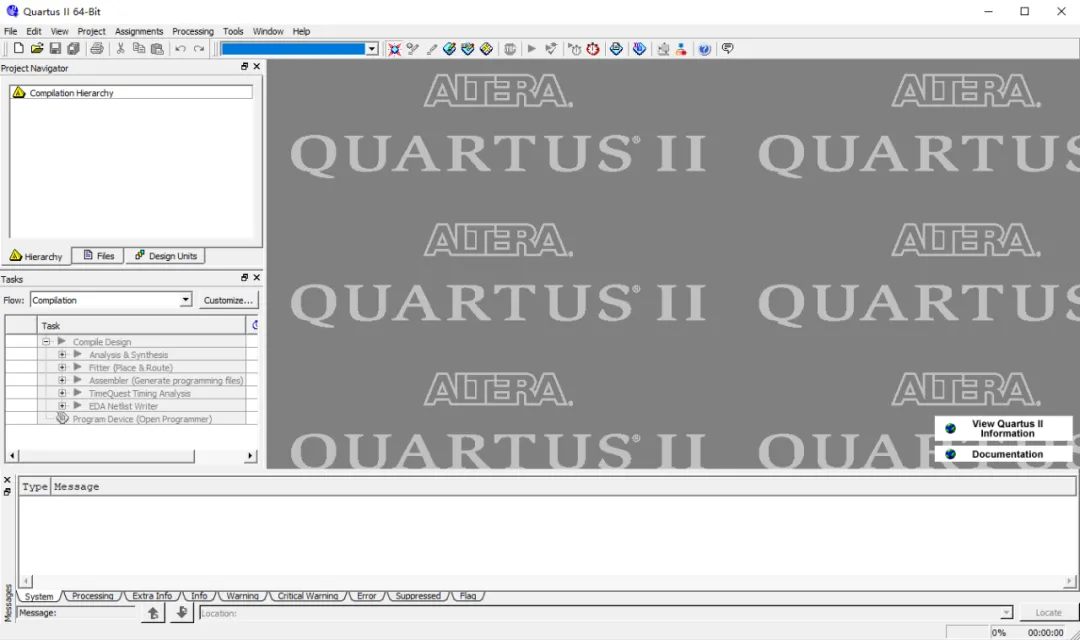Image resolution: width=1080 pixels, height=640 pixels.
Task: Click the next message down arrow
Action: [181, 612]
